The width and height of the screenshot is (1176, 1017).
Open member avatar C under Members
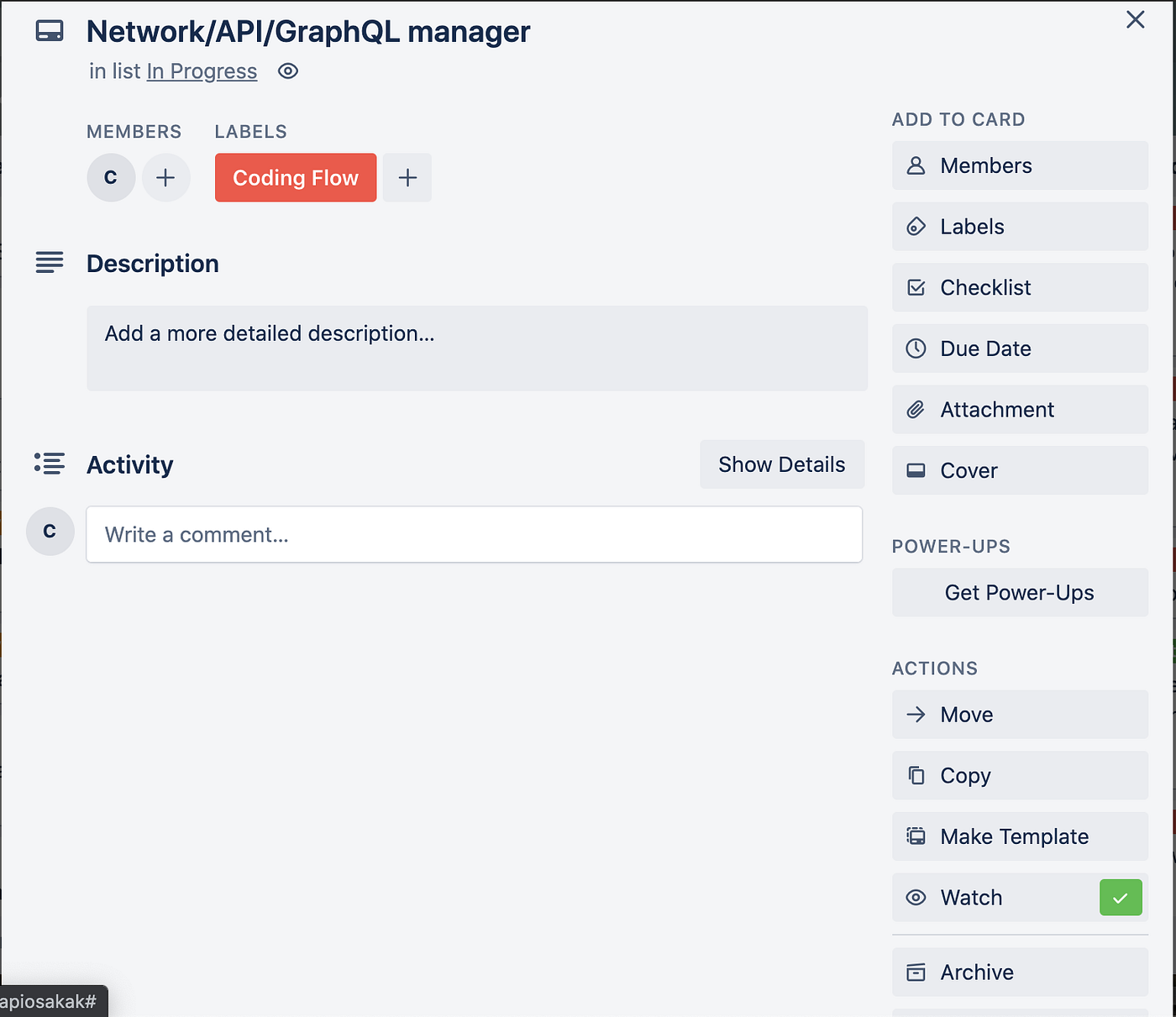coord(111,178)
